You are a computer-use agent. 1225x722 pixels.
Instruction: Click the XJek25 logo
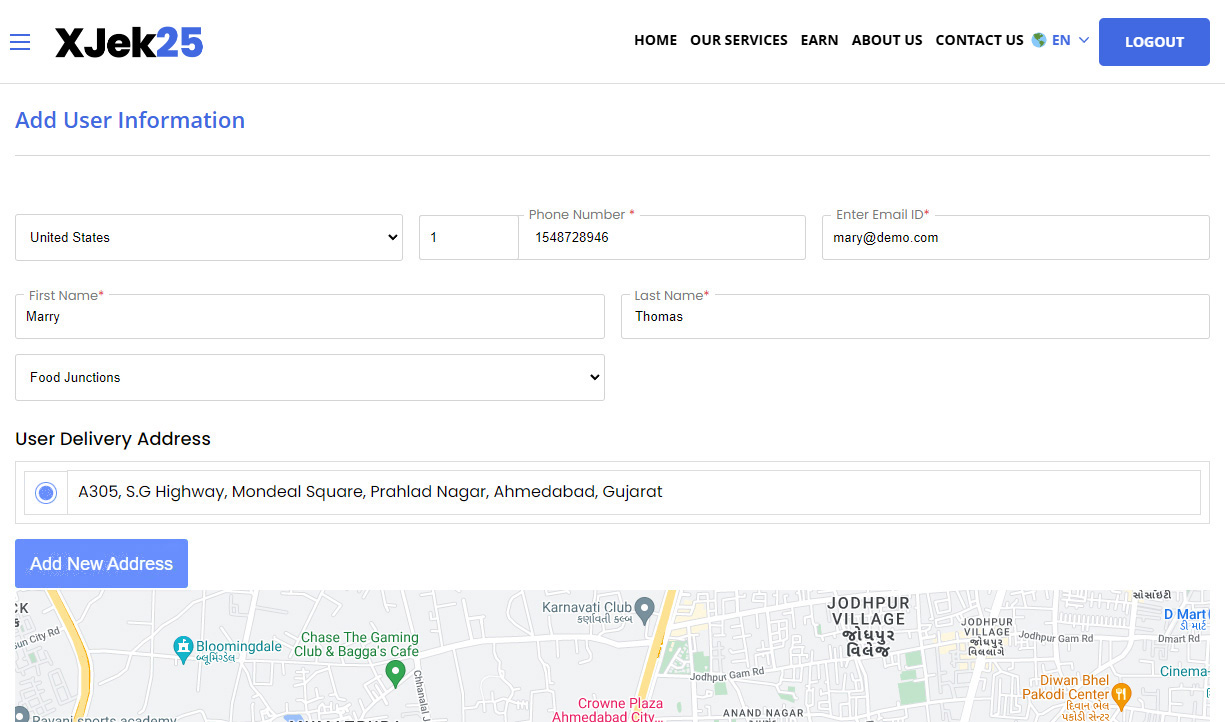point(129,41)
